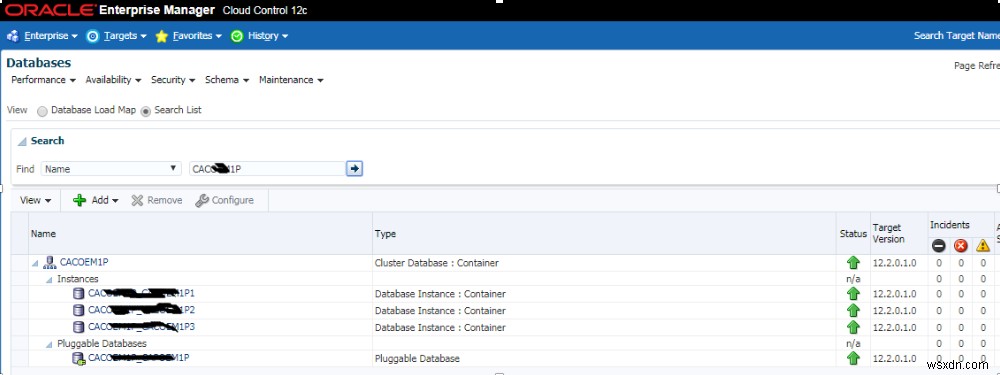1000x375 pixels.
Task: Click the 'Cluster Database : Container' type cell
Action: click(x=437, y=263)
